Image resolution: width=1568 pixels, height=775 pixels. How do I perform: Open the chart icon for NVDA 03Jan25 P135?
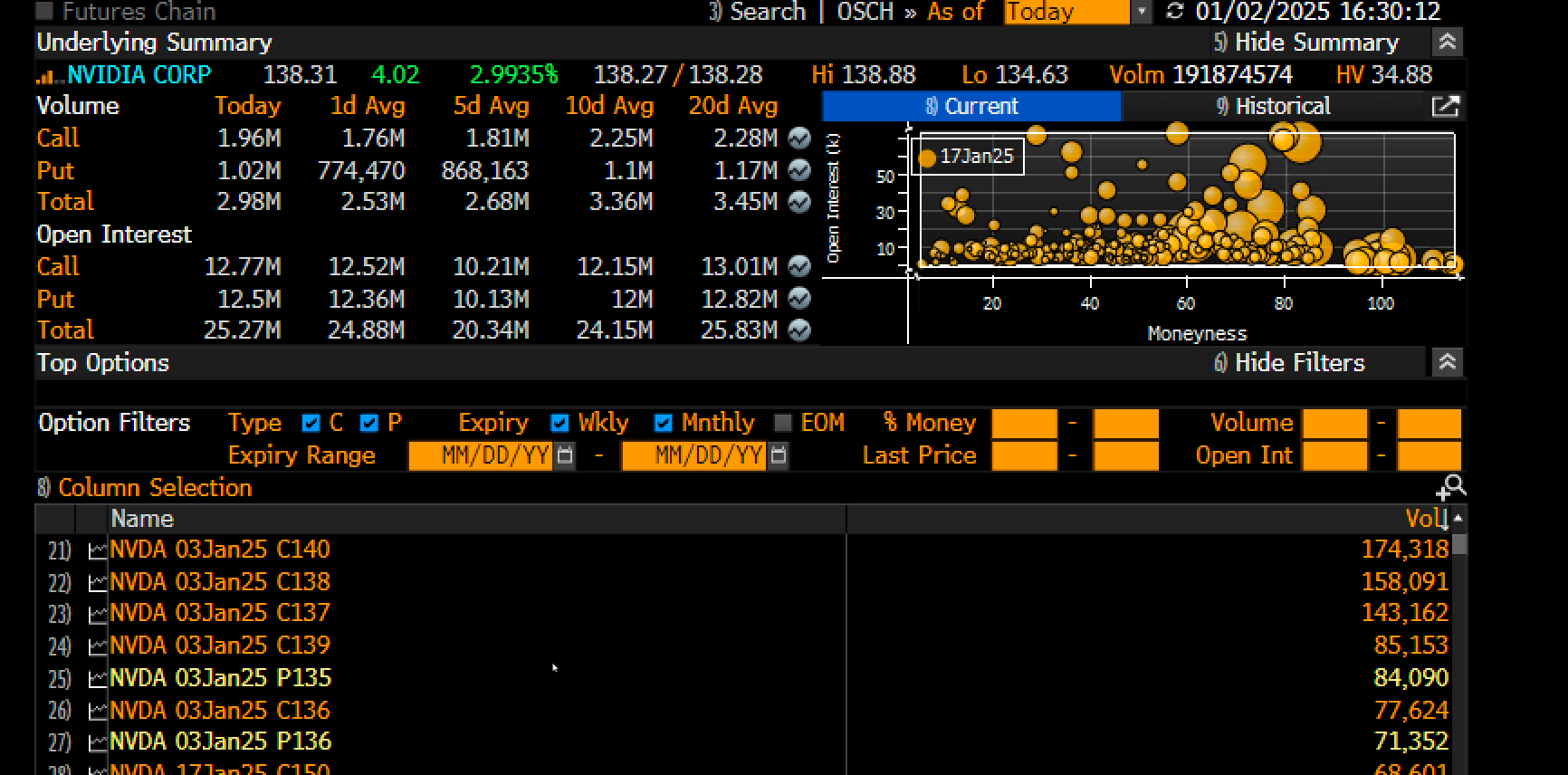[x=97, y=678]
